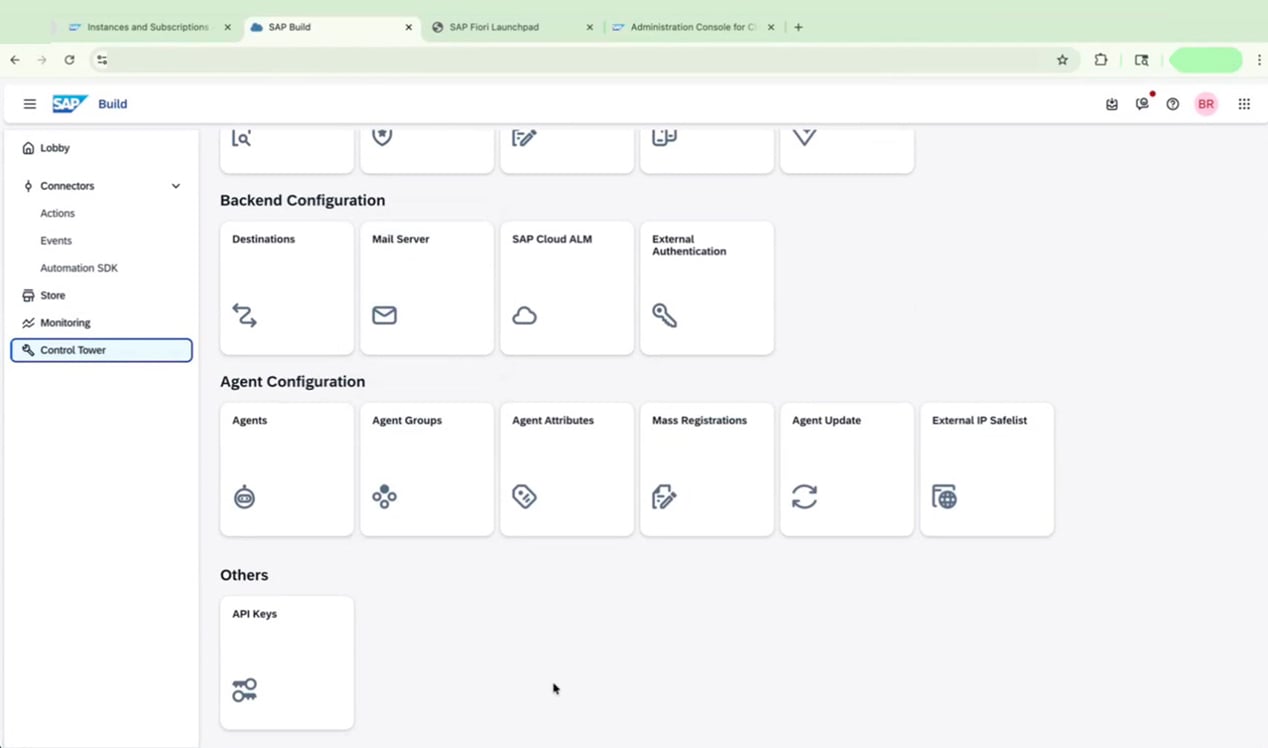Click the Destinations arrows icon
Screen dimensions: 1268x748
coord(245,315)
